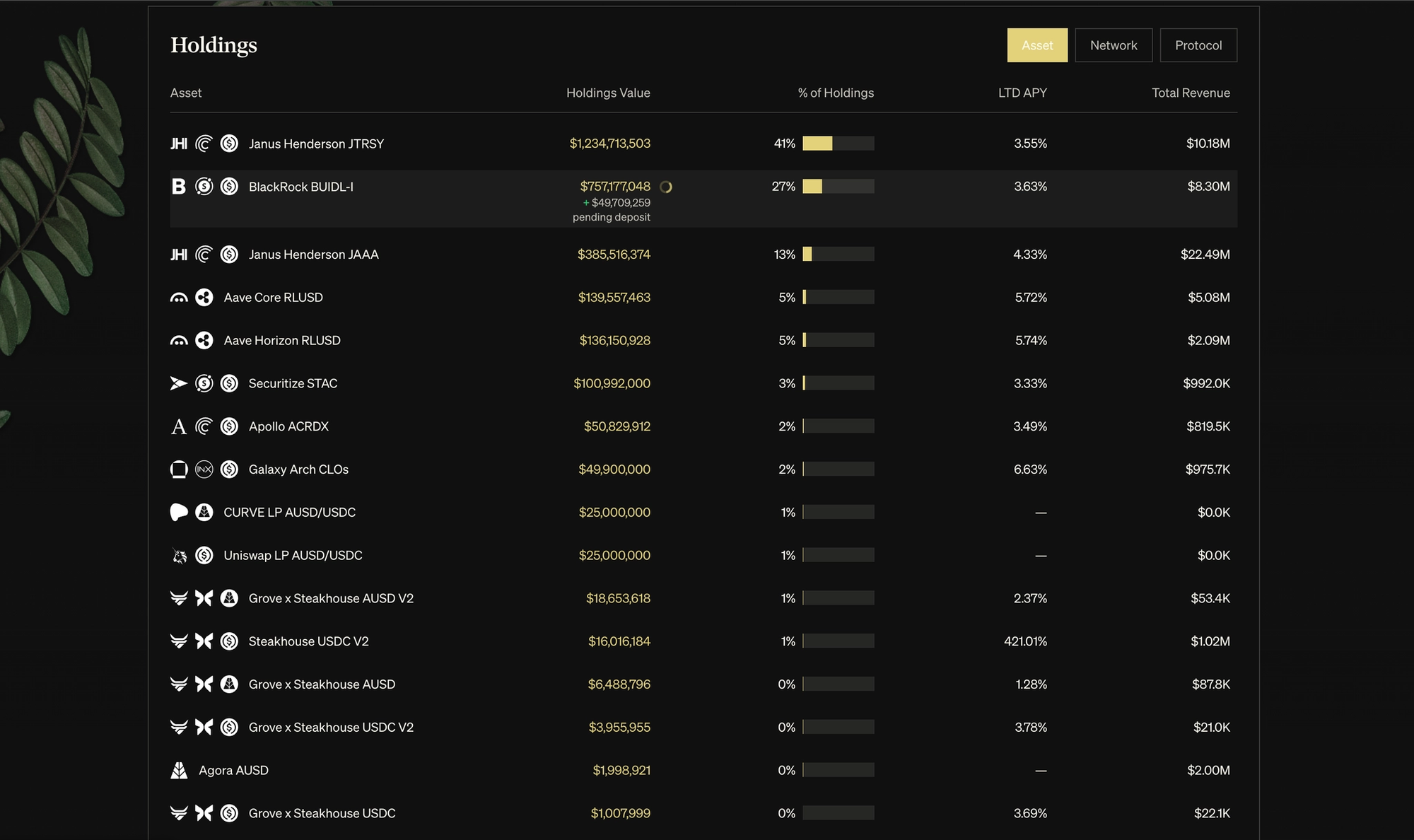Sort by Holdings Value column header

(x=608, y=93)
